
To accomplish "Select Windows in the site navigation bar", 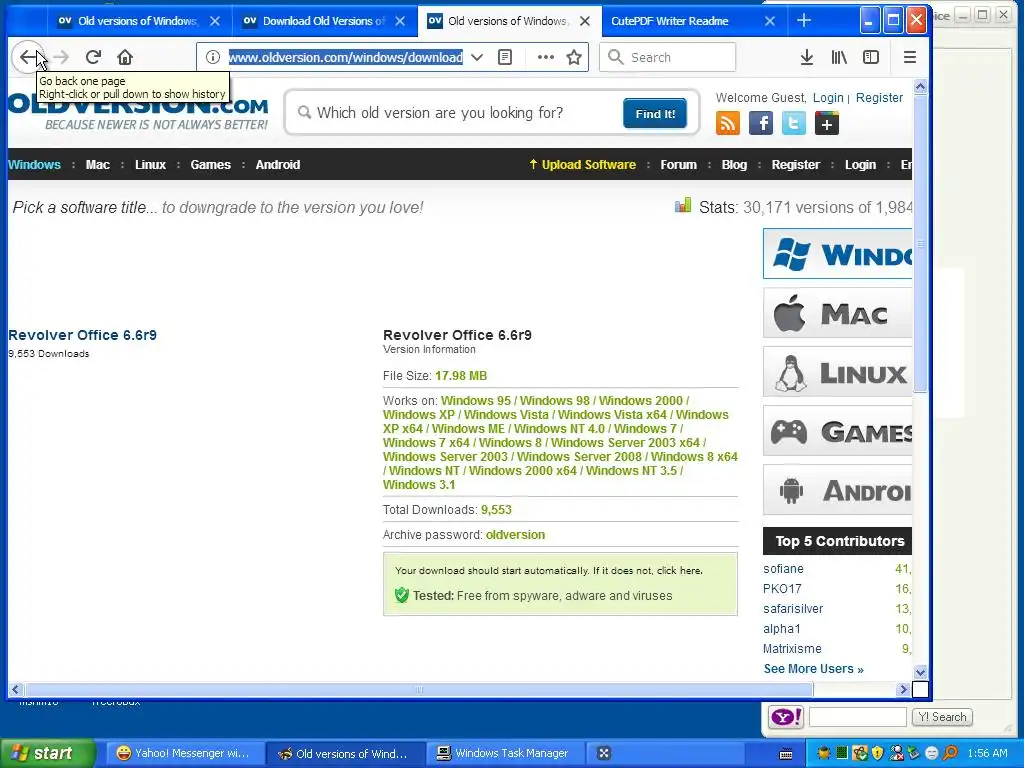I will tap(34, 165).
